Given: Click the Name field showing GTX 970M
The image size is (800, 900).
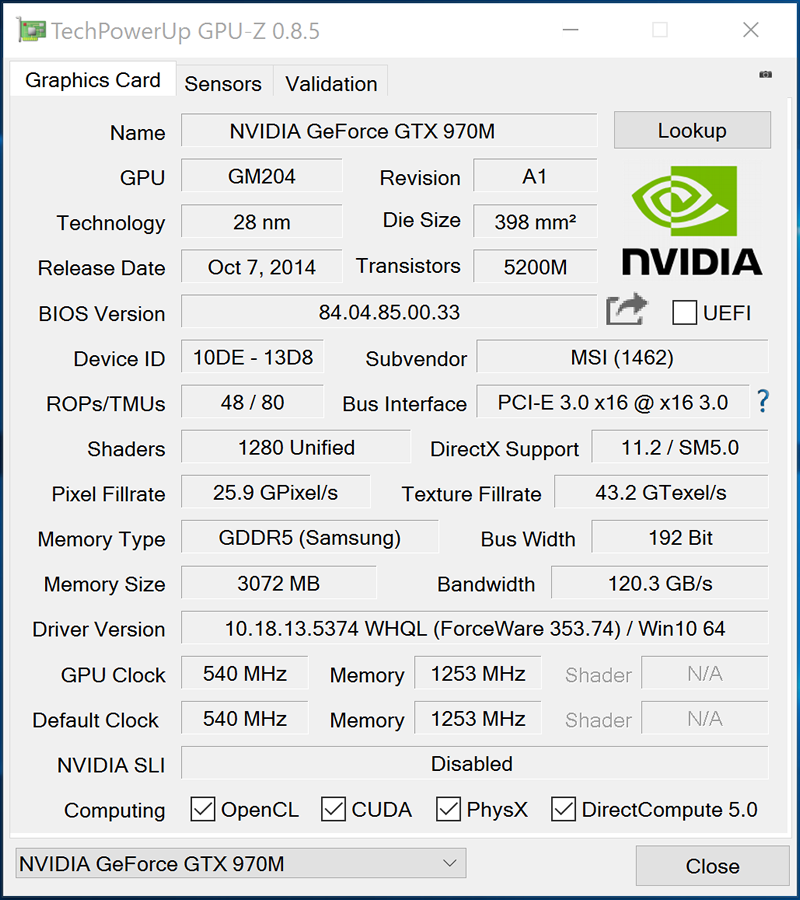Looking at the screenshot, I should coord(389,130).
